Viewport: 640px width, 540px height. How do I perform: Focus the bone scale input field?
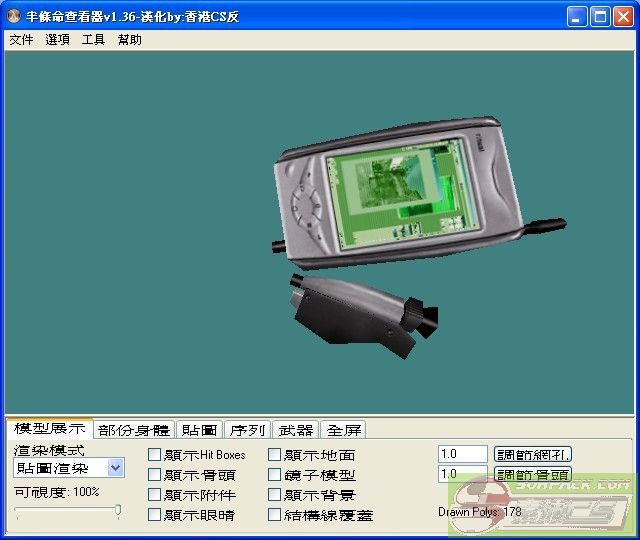tap(462, 474)
